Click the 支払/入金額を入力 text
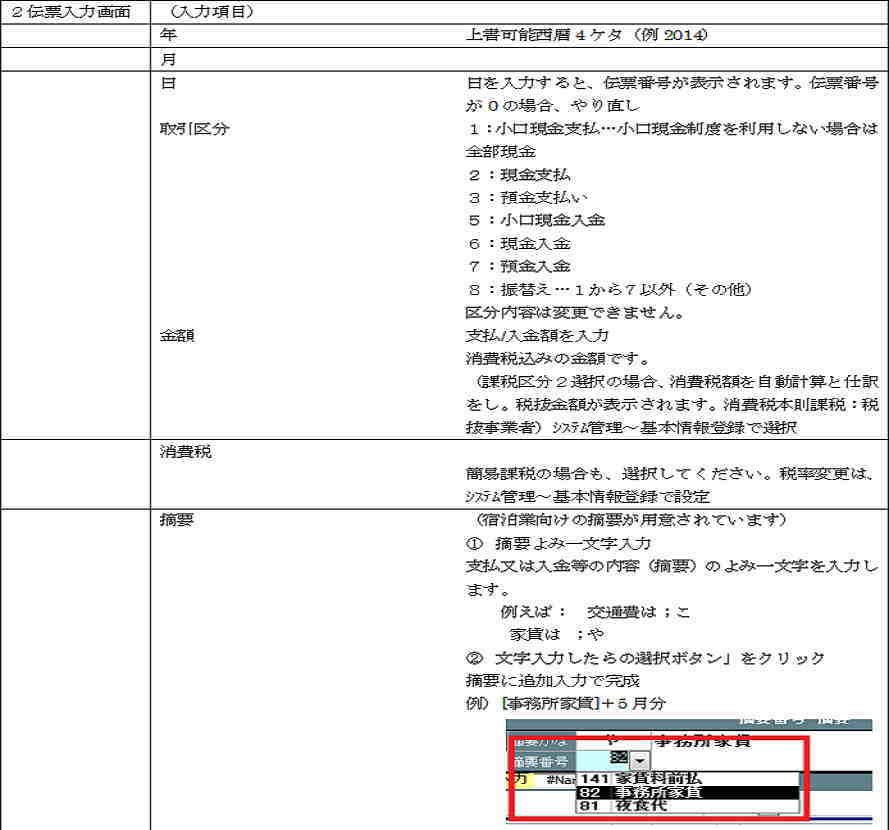The height and width of the screenshot is (830, 889). [537, 336]
